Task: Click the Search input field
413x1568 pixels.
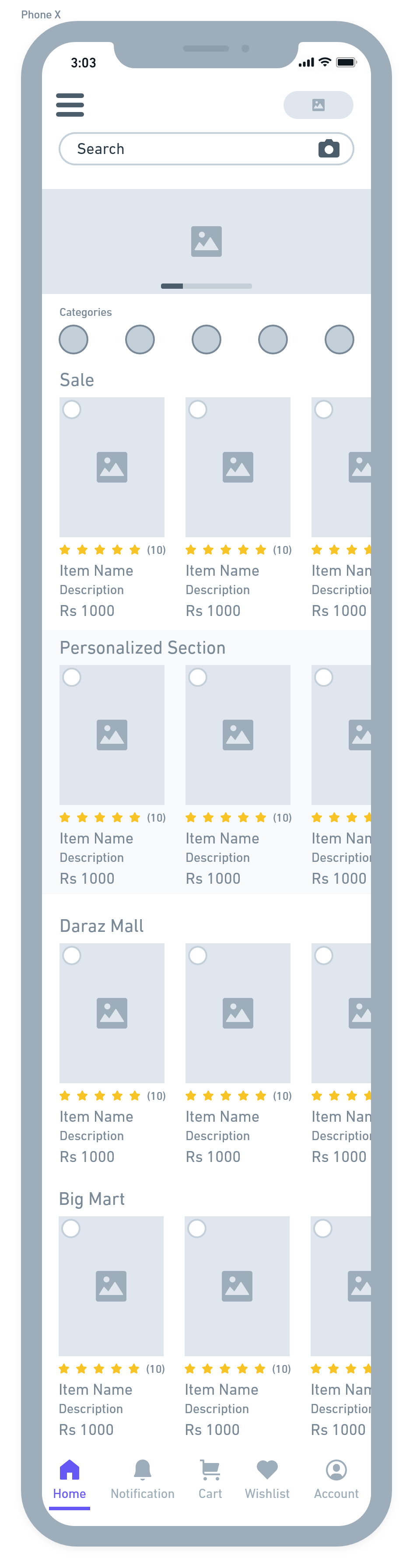Action: click(189, 149)
